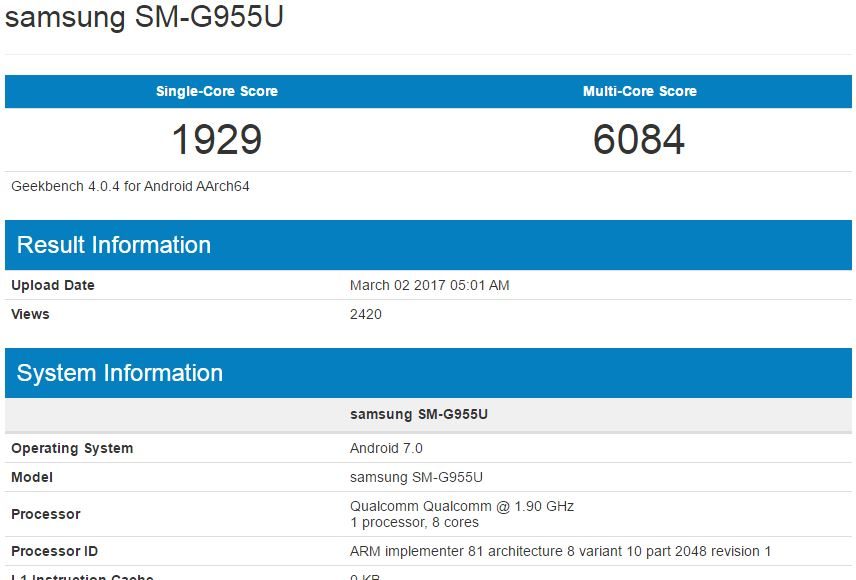This screenshot has height=580, width=856.
Task: Click the ARM implementer 81 processor ID value
Action: point(560,551)
